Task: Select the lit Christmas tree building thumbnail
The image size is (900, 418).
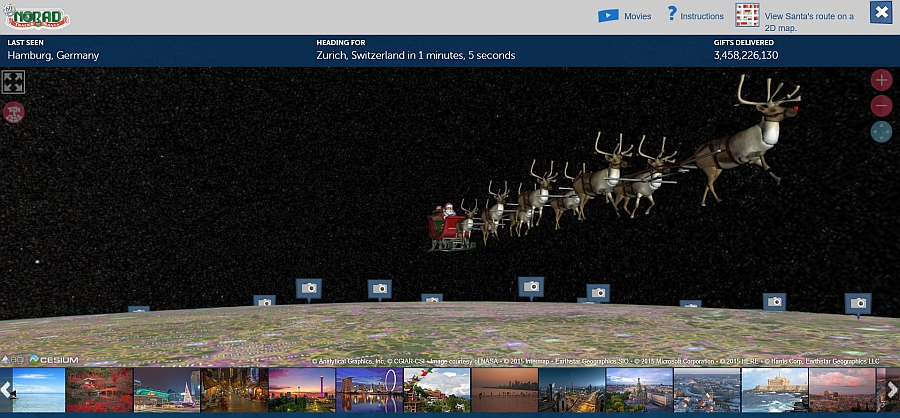Action: pyautogui.click(x=167, y=390)
